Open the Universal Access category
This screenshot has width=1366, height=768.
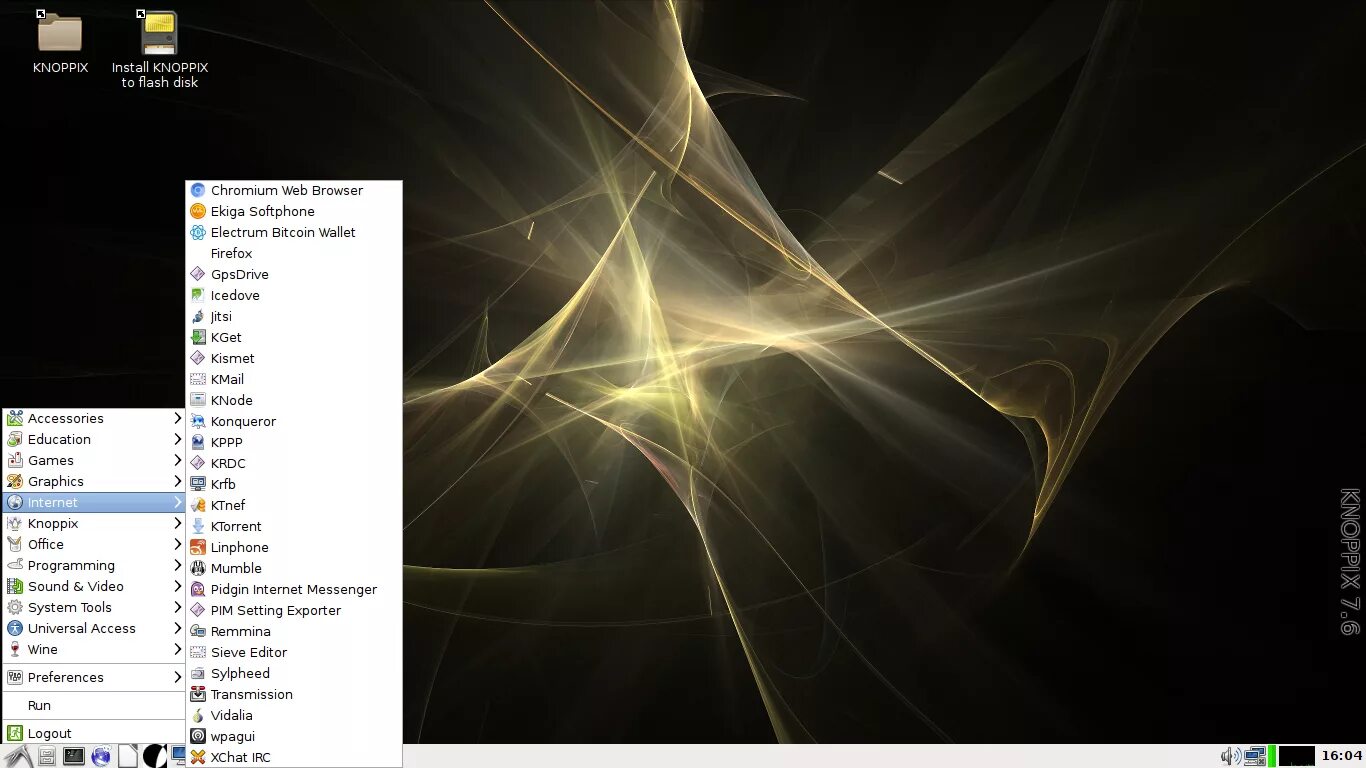tap(94, 628)
